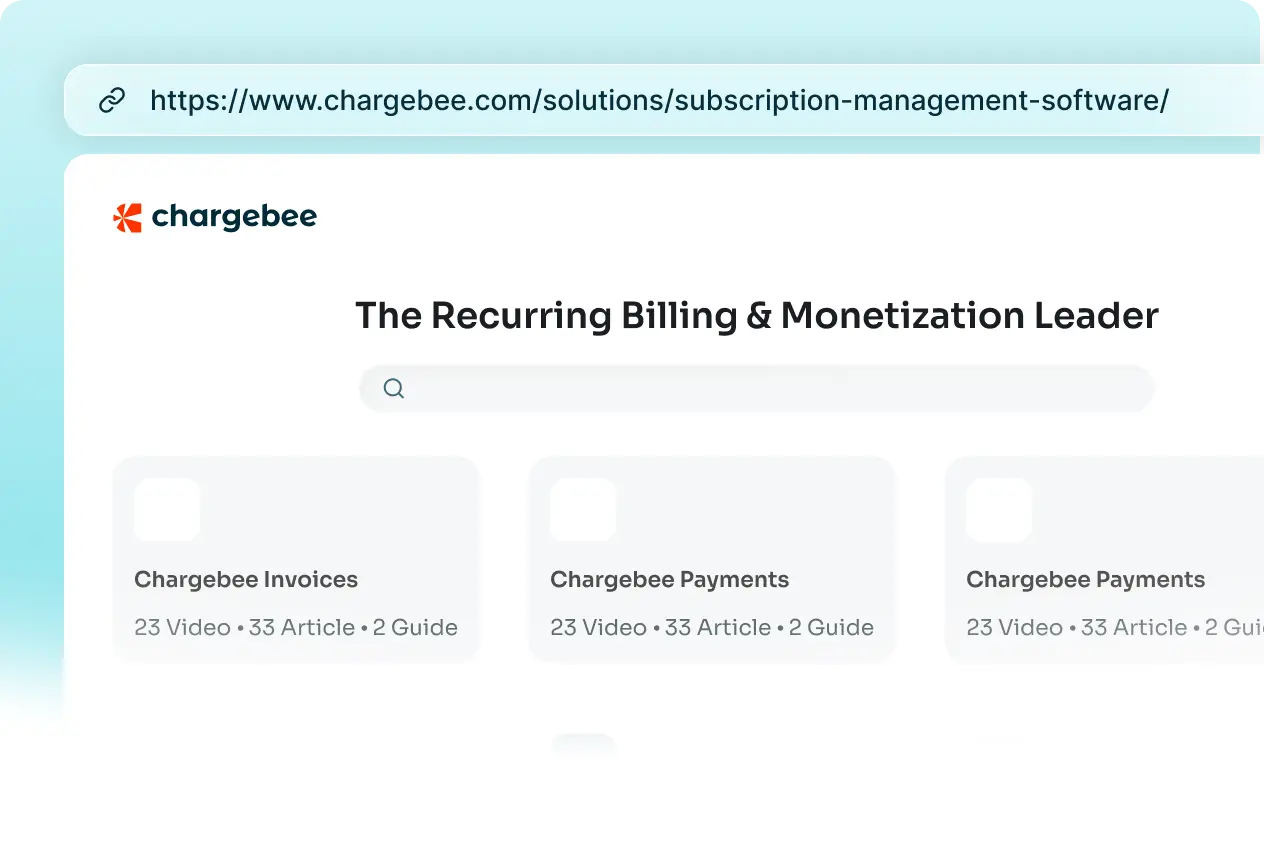Screen dimensions: 1264x864
Task: Open the middle Chargebee Payments card
Action: pyautogui.click(x=712, y=559)
